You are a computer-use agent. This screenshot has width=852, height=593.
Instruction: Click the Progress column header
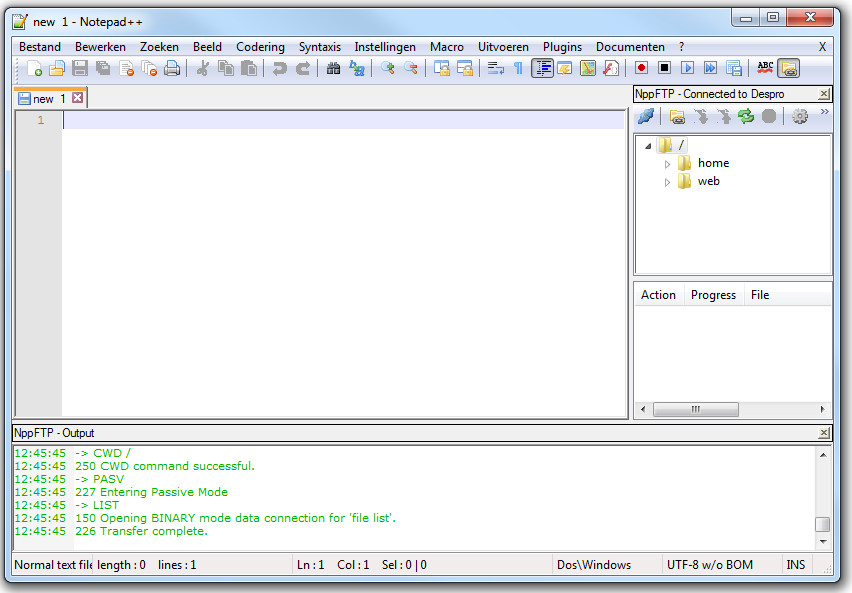pos(713,295)
